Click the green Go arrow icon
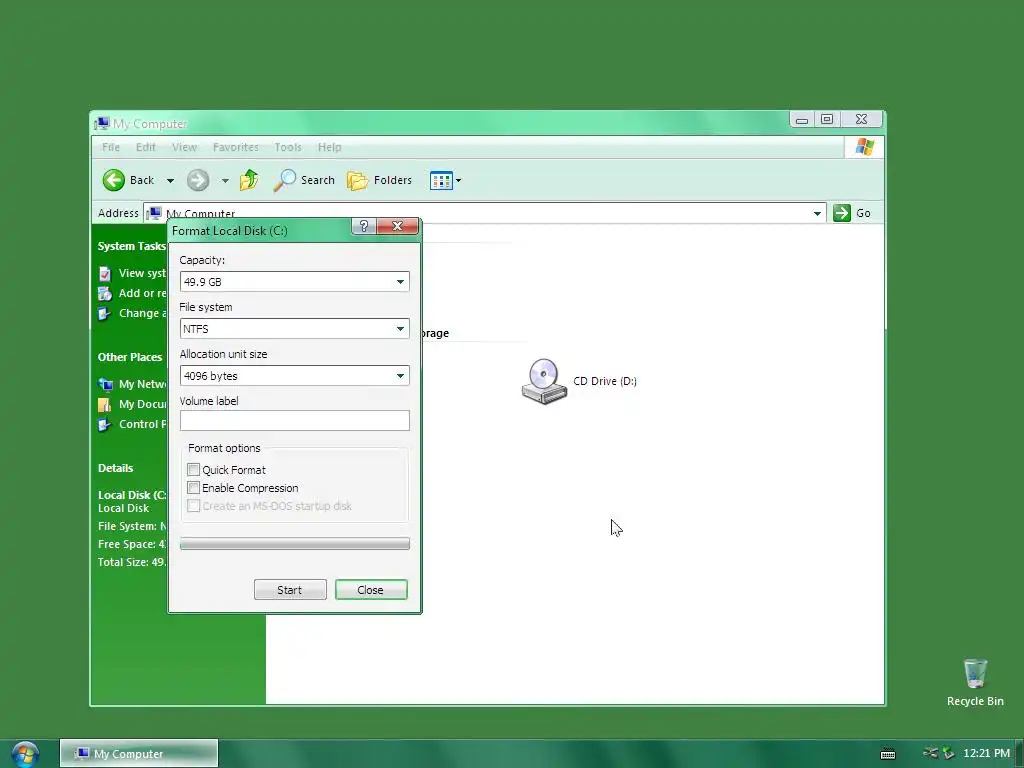Viewport: 1024px width, 768px height. 842,213
